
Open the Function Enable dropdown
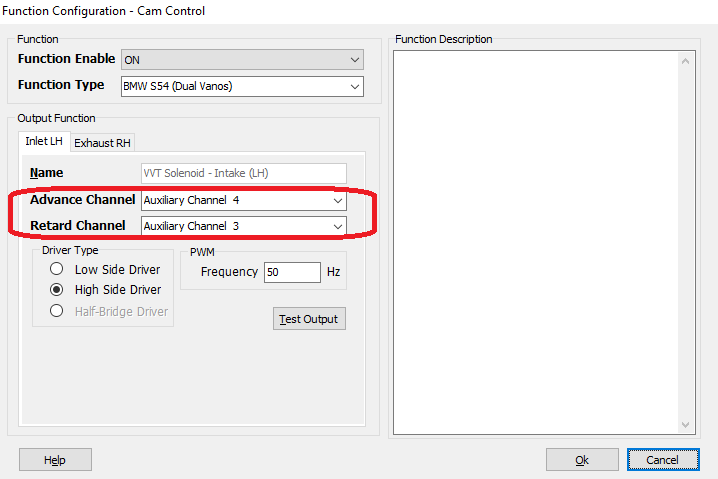[x=242, y=60]
